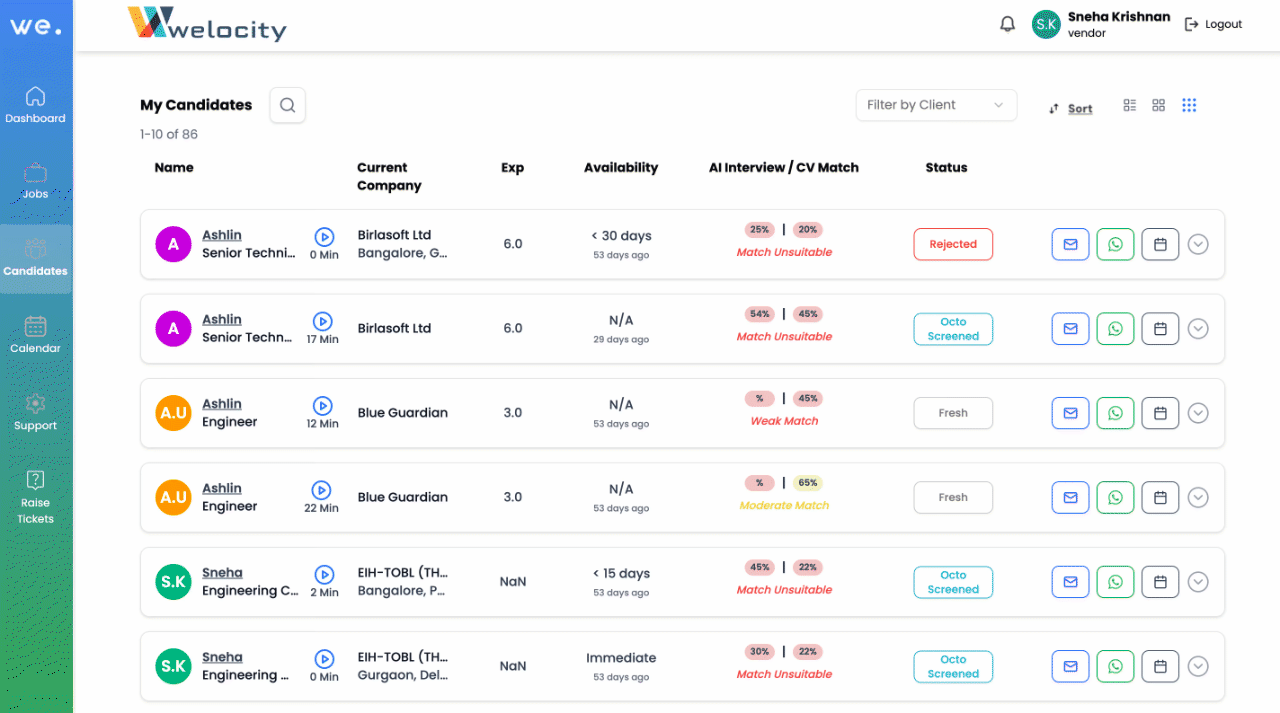Image resolution: width=1280 pixels, height=713 pixels.
Task: Open Jobs from the sidebar
Action: (35, 181)
